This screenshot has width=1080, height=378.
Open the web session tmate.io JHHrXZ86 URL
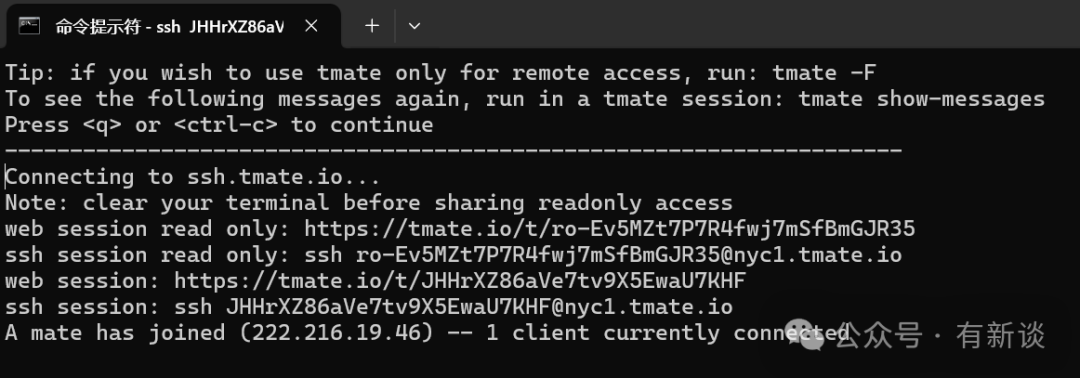coord(460,281)
